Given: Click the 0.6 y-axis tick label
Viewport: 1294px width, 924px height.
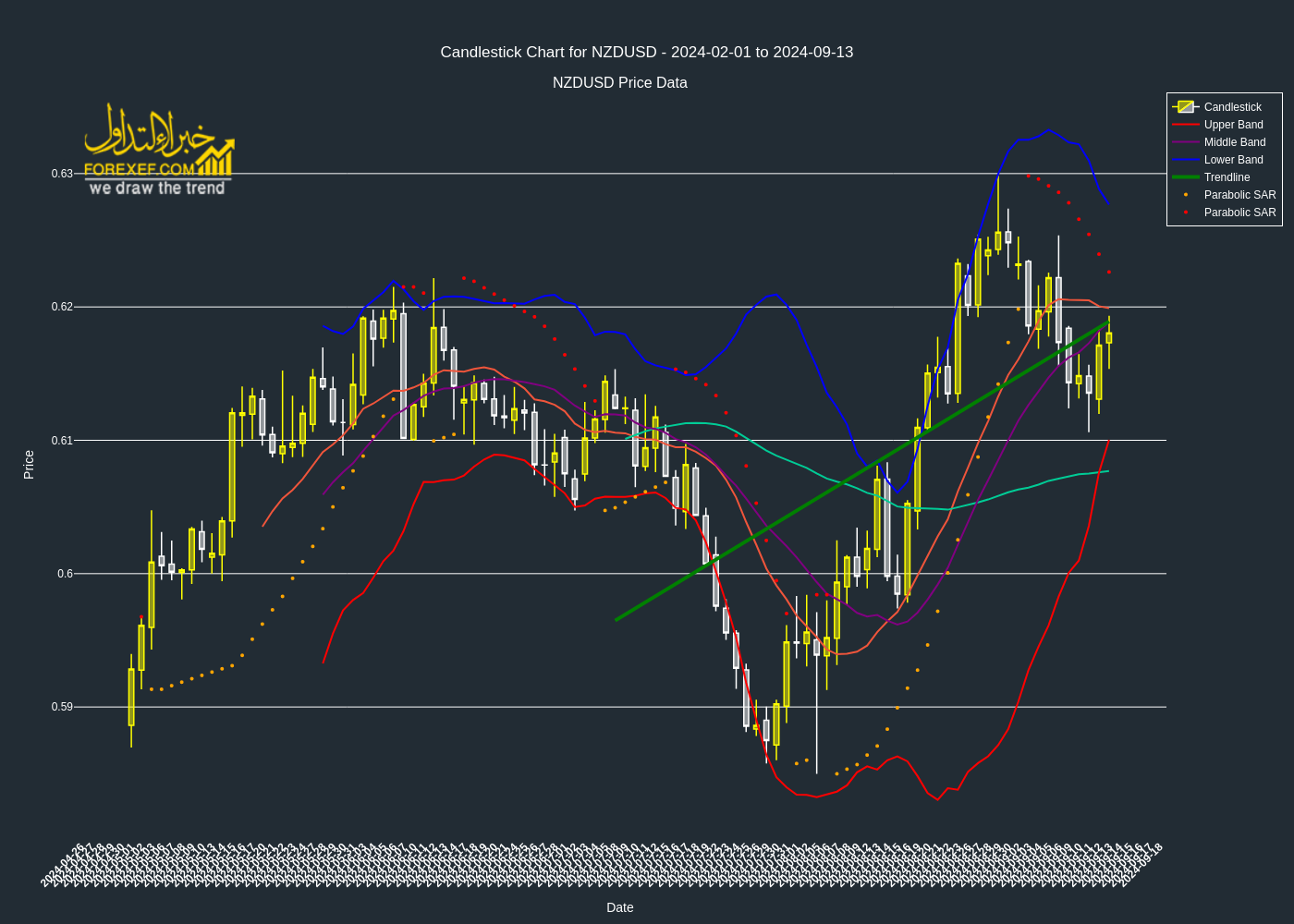Looking at the screenshot, I should tap(65, 574).
